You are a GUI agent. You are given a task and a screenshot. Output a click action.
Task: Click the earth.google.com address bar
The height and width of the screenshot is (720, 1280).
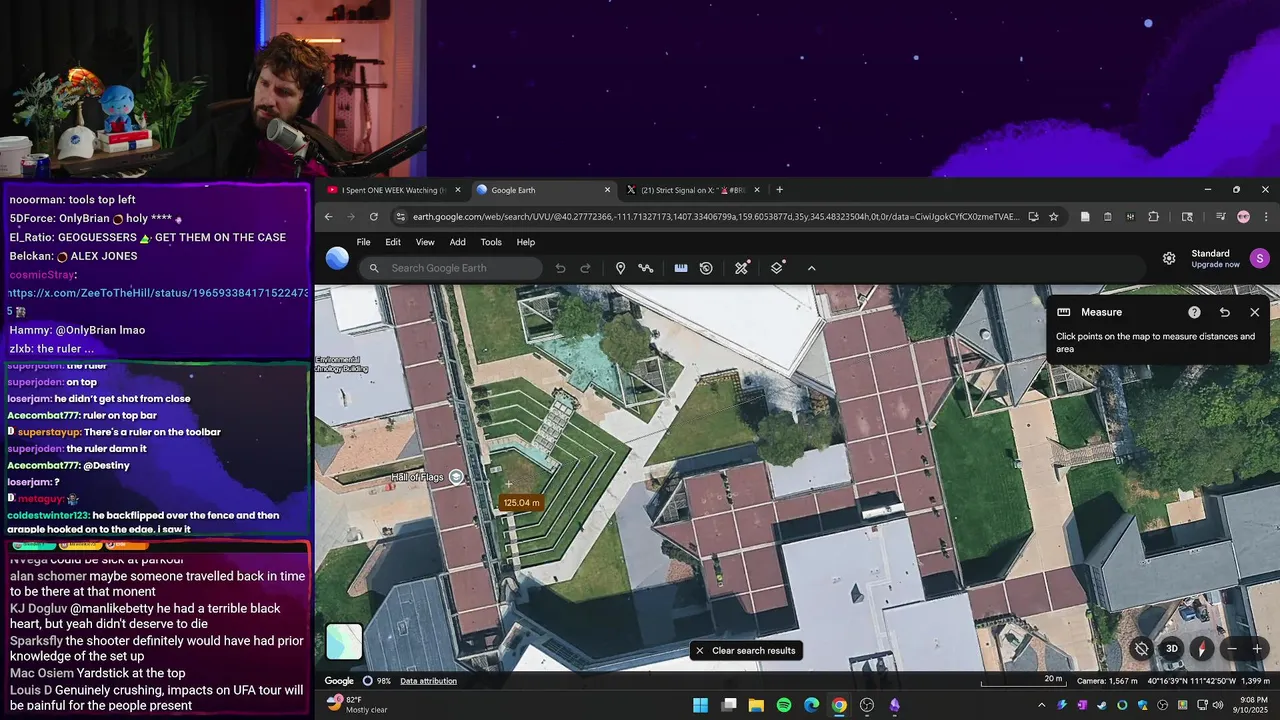pos(716,216)
